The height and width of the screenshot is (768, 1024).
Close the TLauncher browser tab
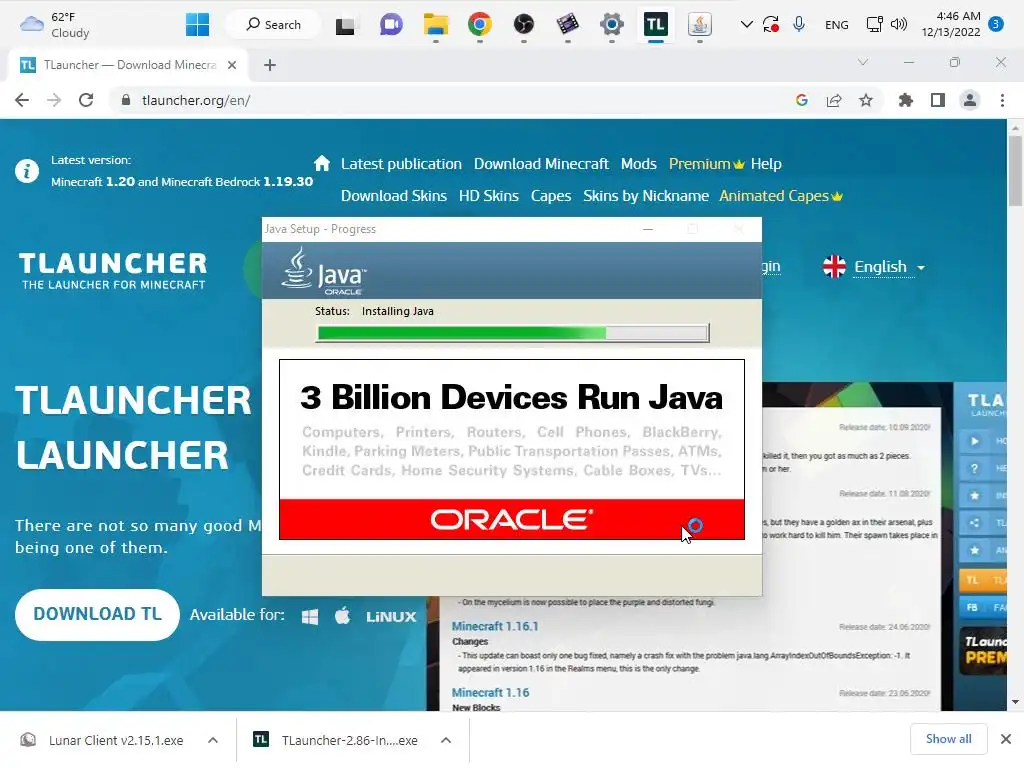coord(232,65)
